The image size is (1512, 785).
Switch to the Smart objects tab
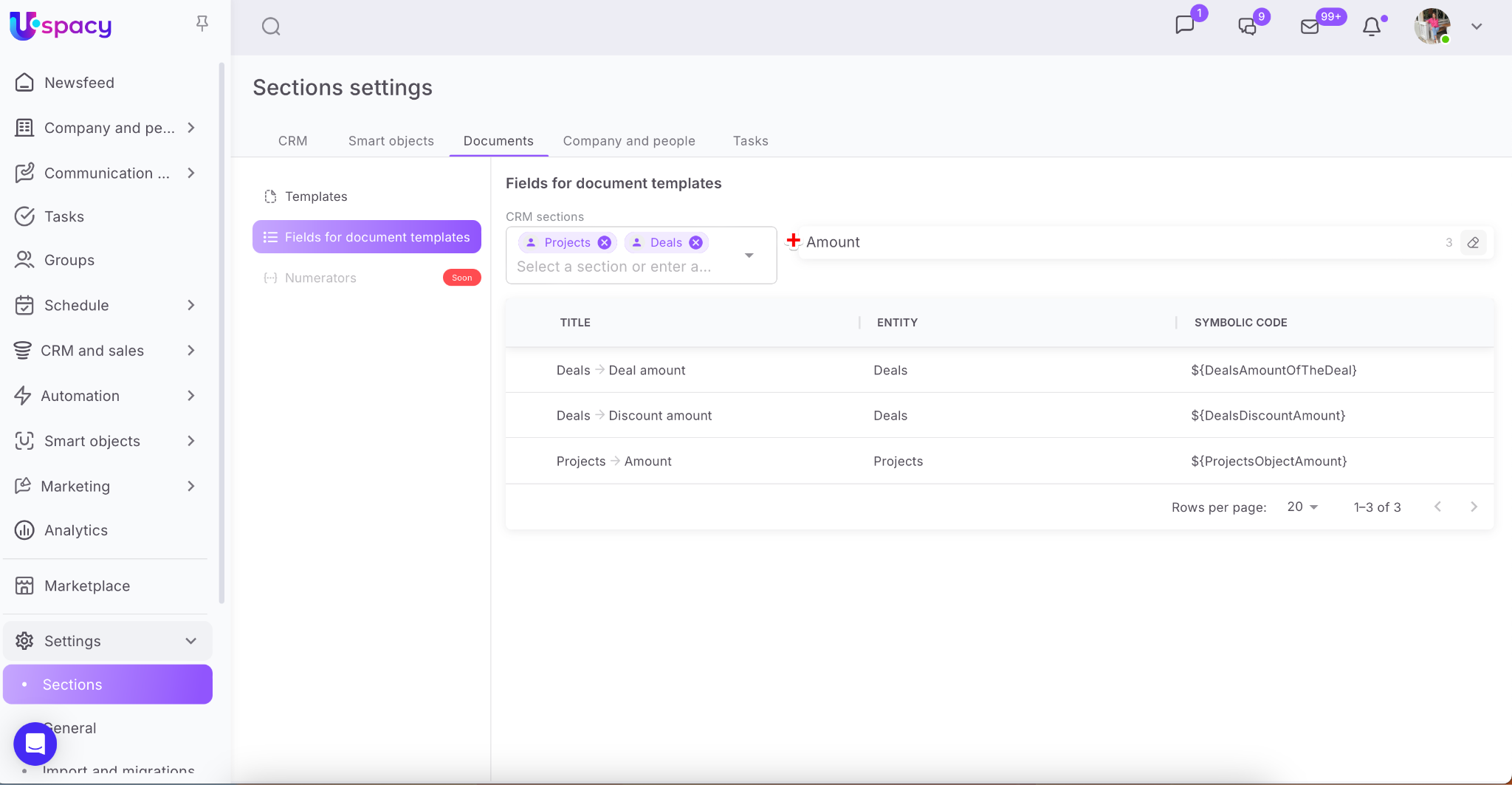pos(391,140)
